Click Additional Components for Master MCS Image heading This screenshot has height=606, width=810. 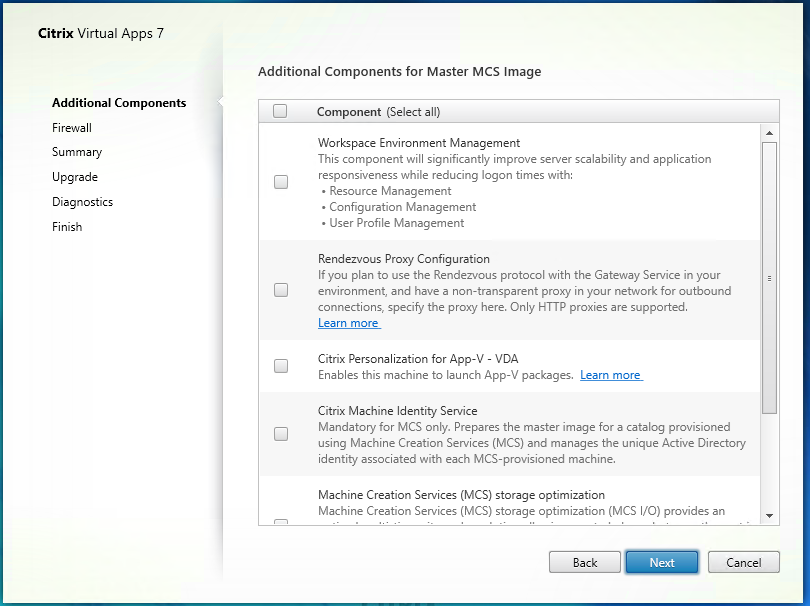(399, 72)
